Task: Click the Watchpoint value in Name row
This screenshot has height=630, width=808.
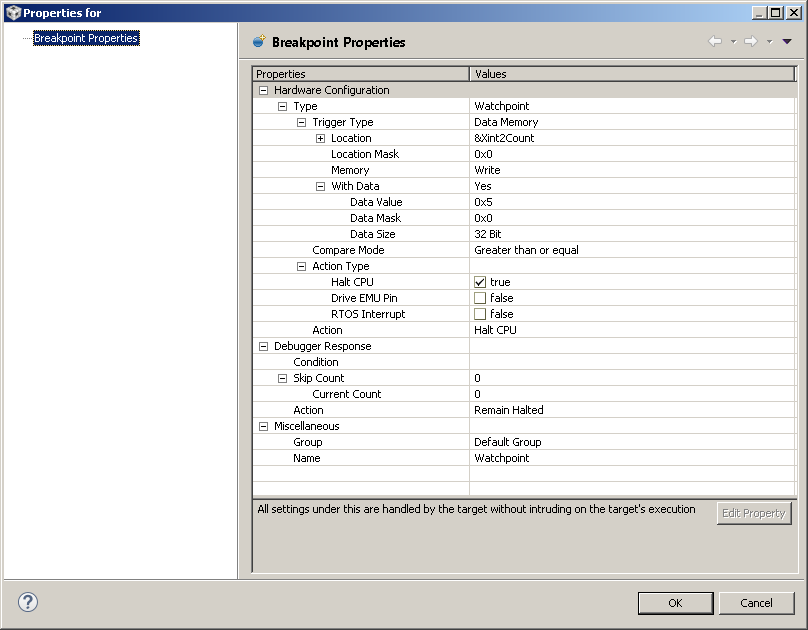Action: click(x=501, y=458)
